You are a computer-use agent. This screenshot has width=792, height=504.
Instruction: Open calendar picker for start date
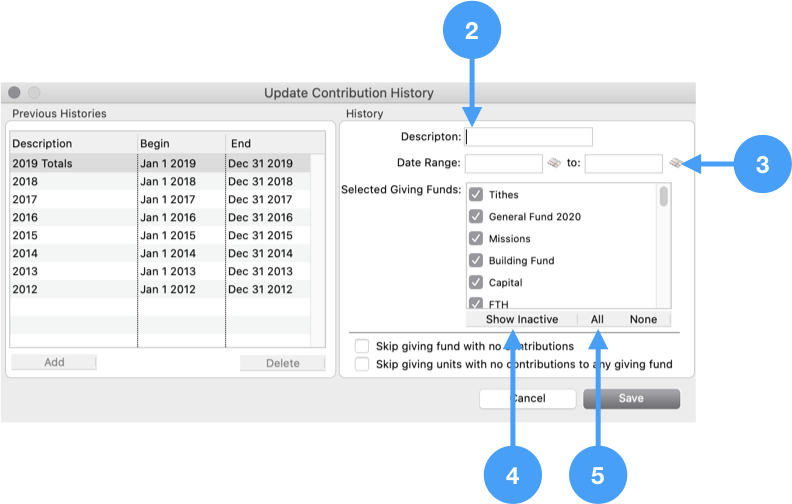tap(554, 163)
